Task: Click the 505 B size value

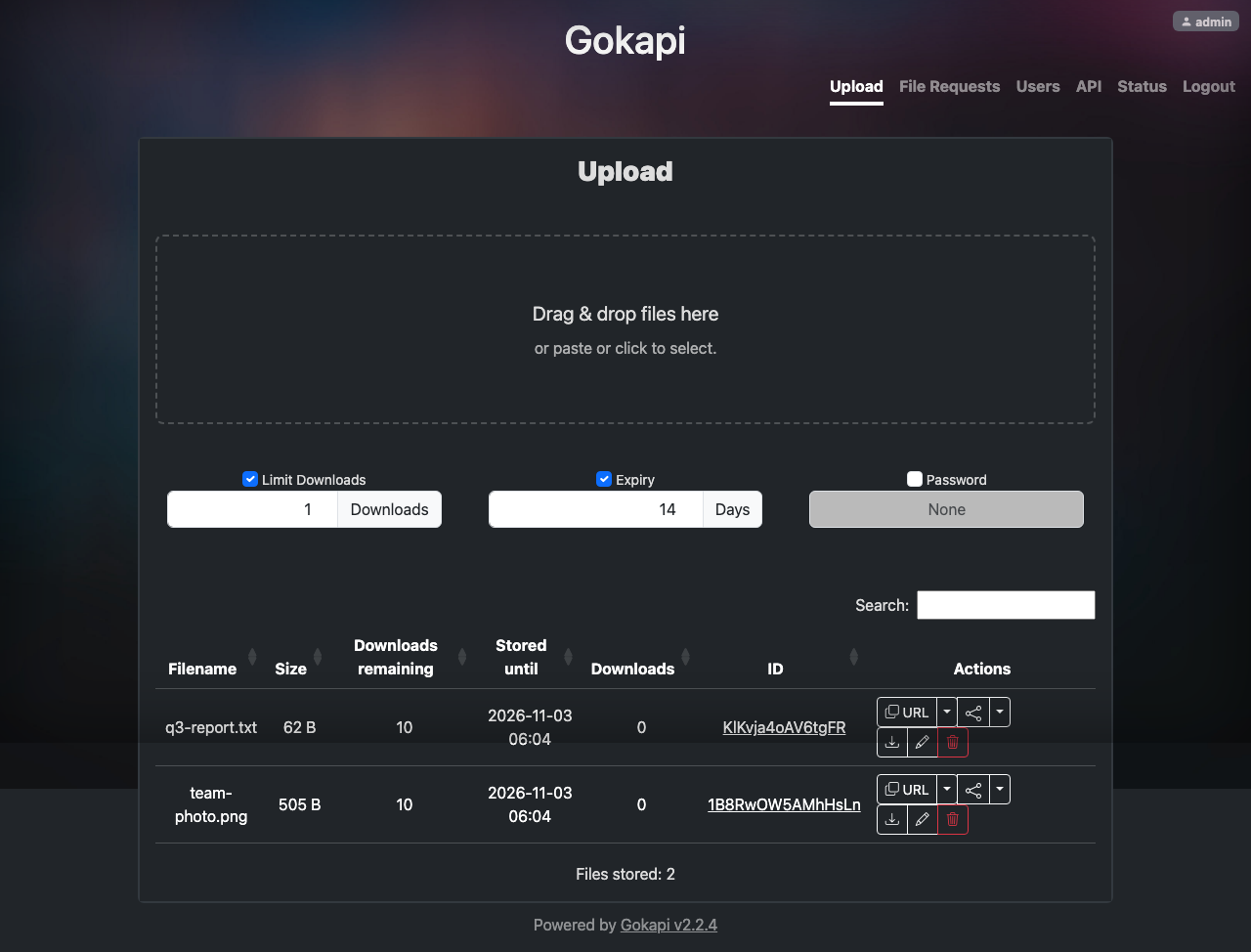Action: coord(299,804)
